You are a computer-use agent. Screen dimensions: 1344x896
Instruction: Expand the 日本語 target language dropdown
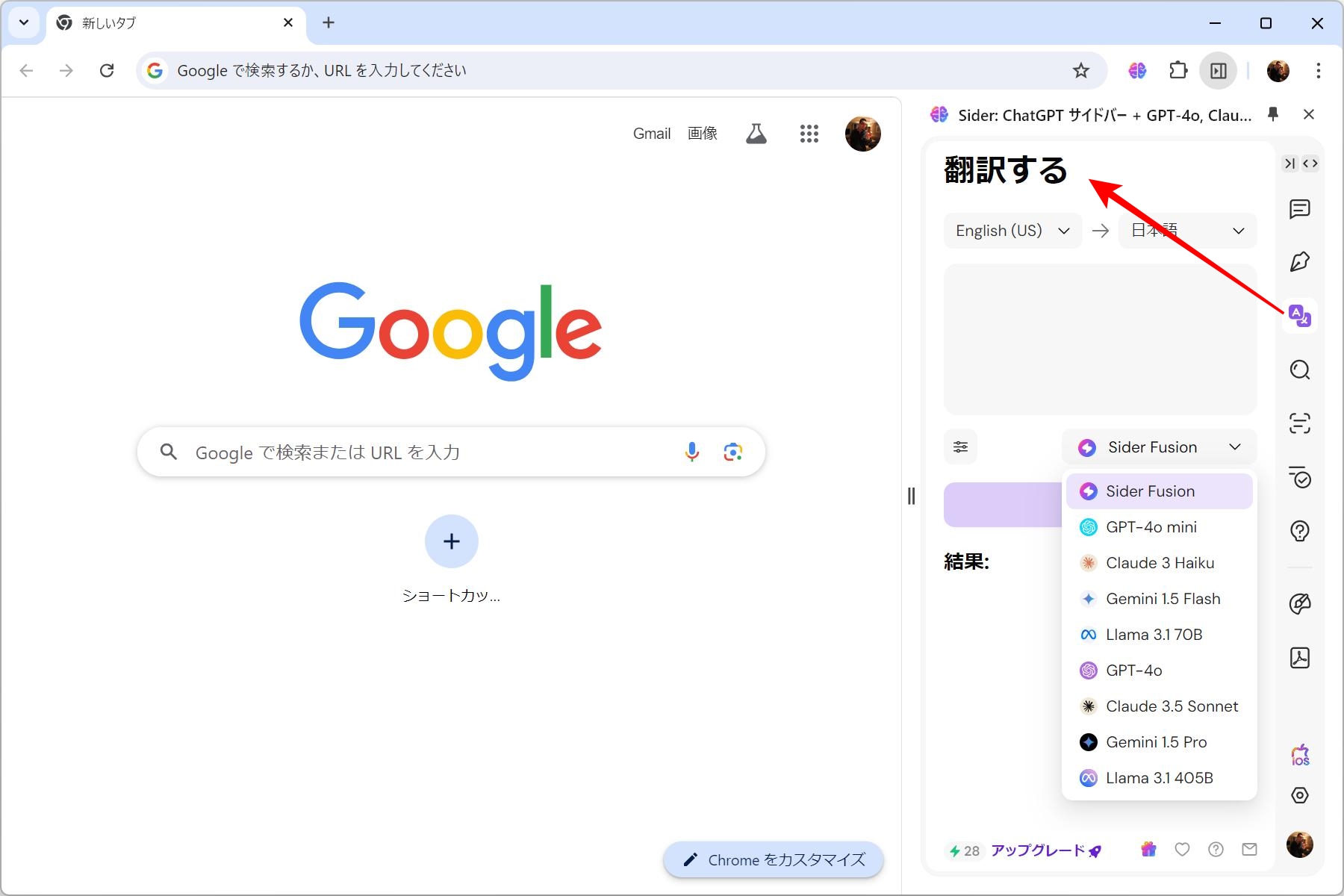(1187, 231)
